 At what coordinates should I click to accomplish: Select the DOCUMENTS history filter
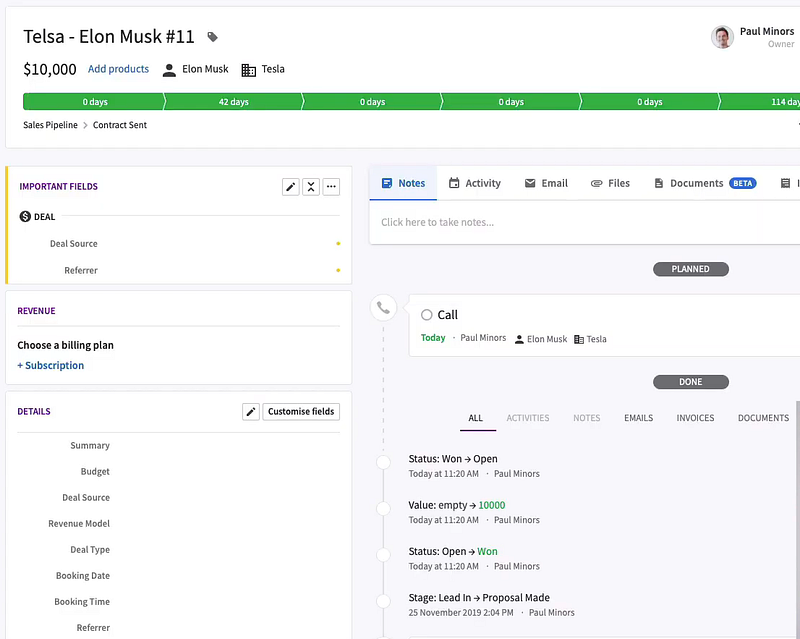click(763, 418)
